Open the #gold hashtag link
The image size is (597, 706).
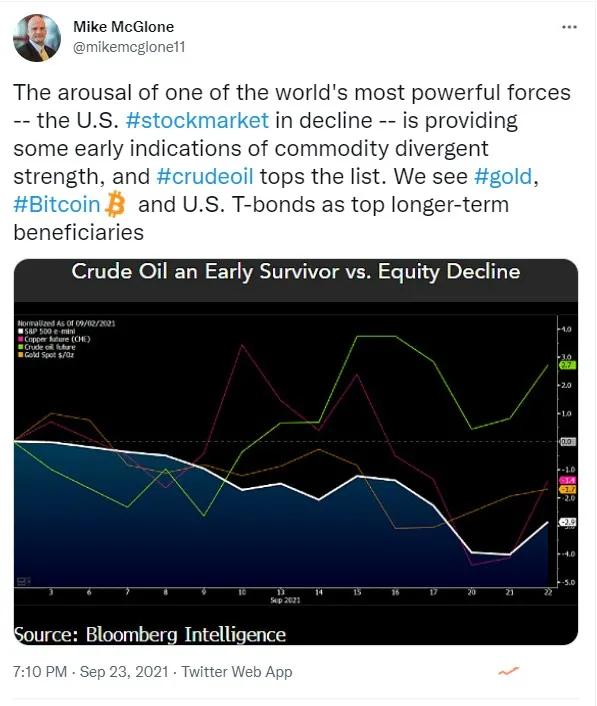click(x=503, y=176)
